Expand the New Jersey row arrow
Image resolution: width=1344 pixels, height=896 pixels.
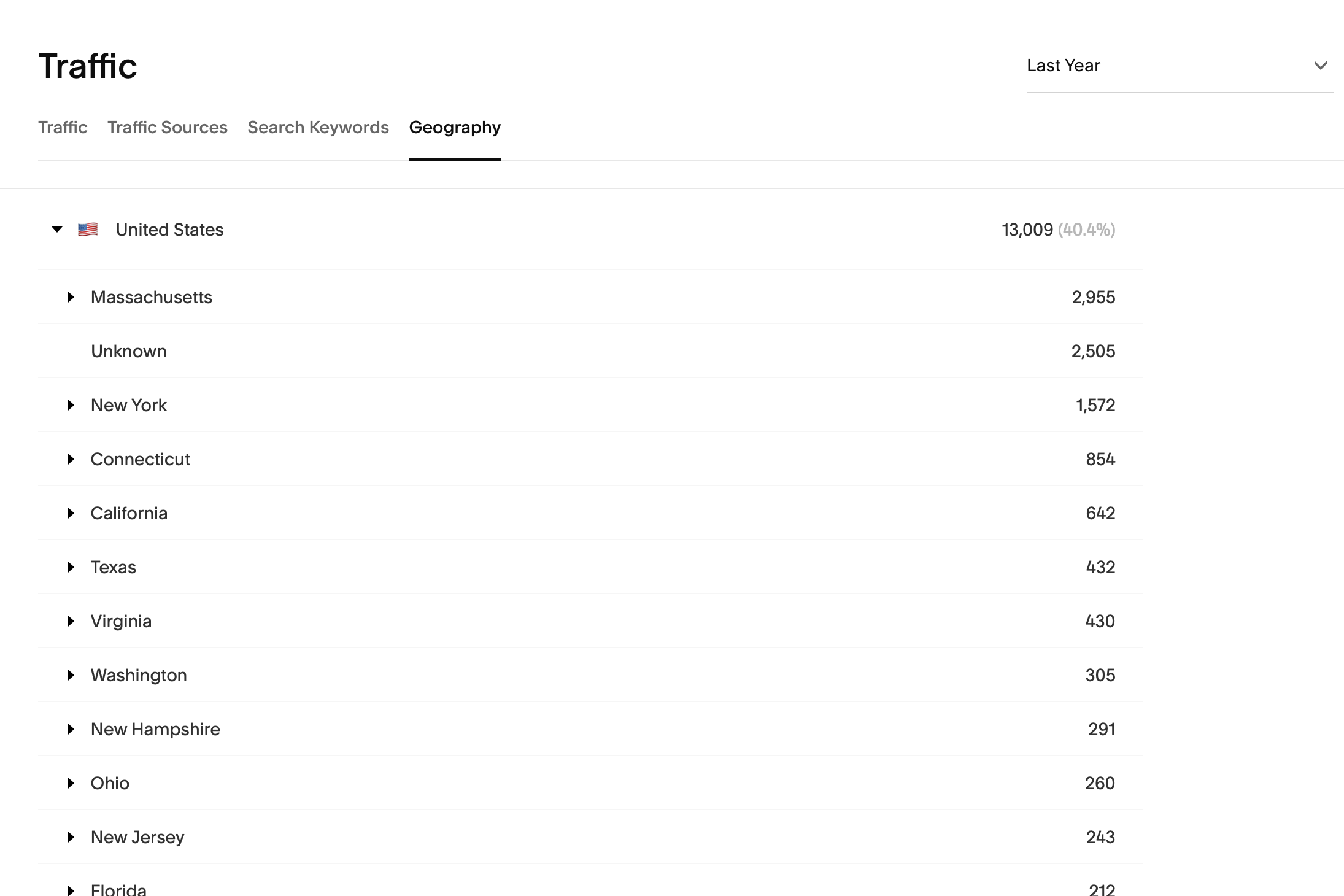click(71, 838)
